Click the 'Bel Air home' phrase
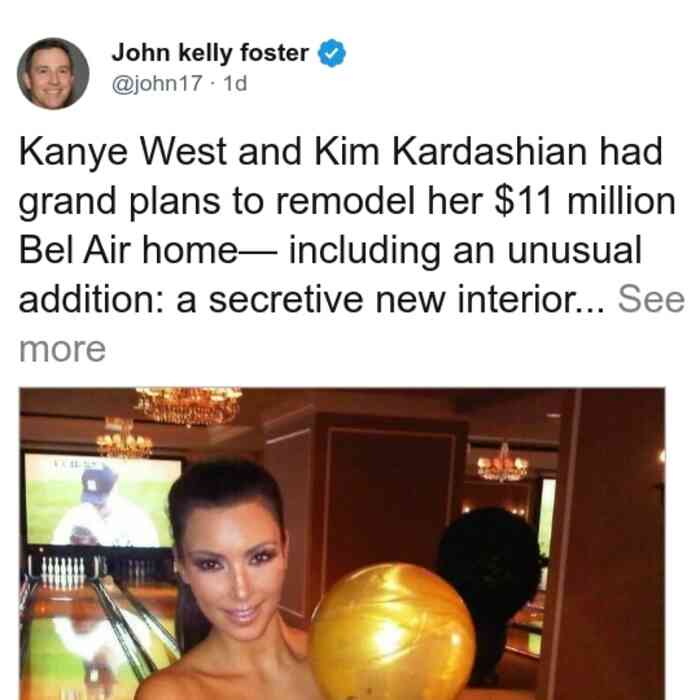This screenshot has width=700, height=700. 128,250
